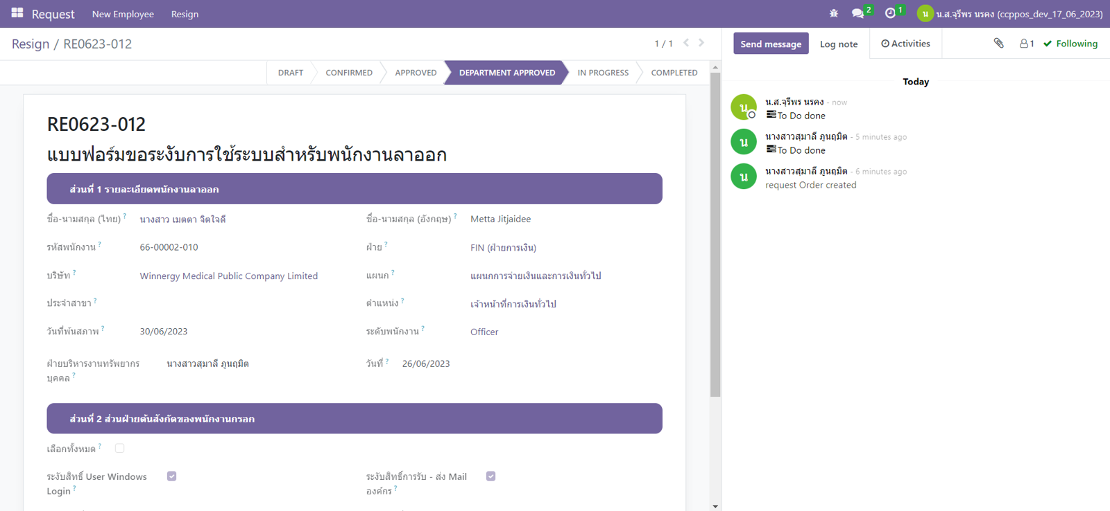Show the followers list person icon

pyautogui.click(x=1026, y=44)
